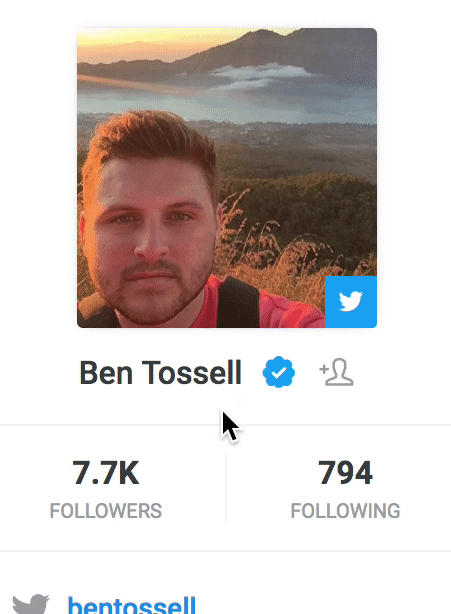Click the black backpack strap in photo
This screenshot has width=451, height=614.
tap(238, 303)
